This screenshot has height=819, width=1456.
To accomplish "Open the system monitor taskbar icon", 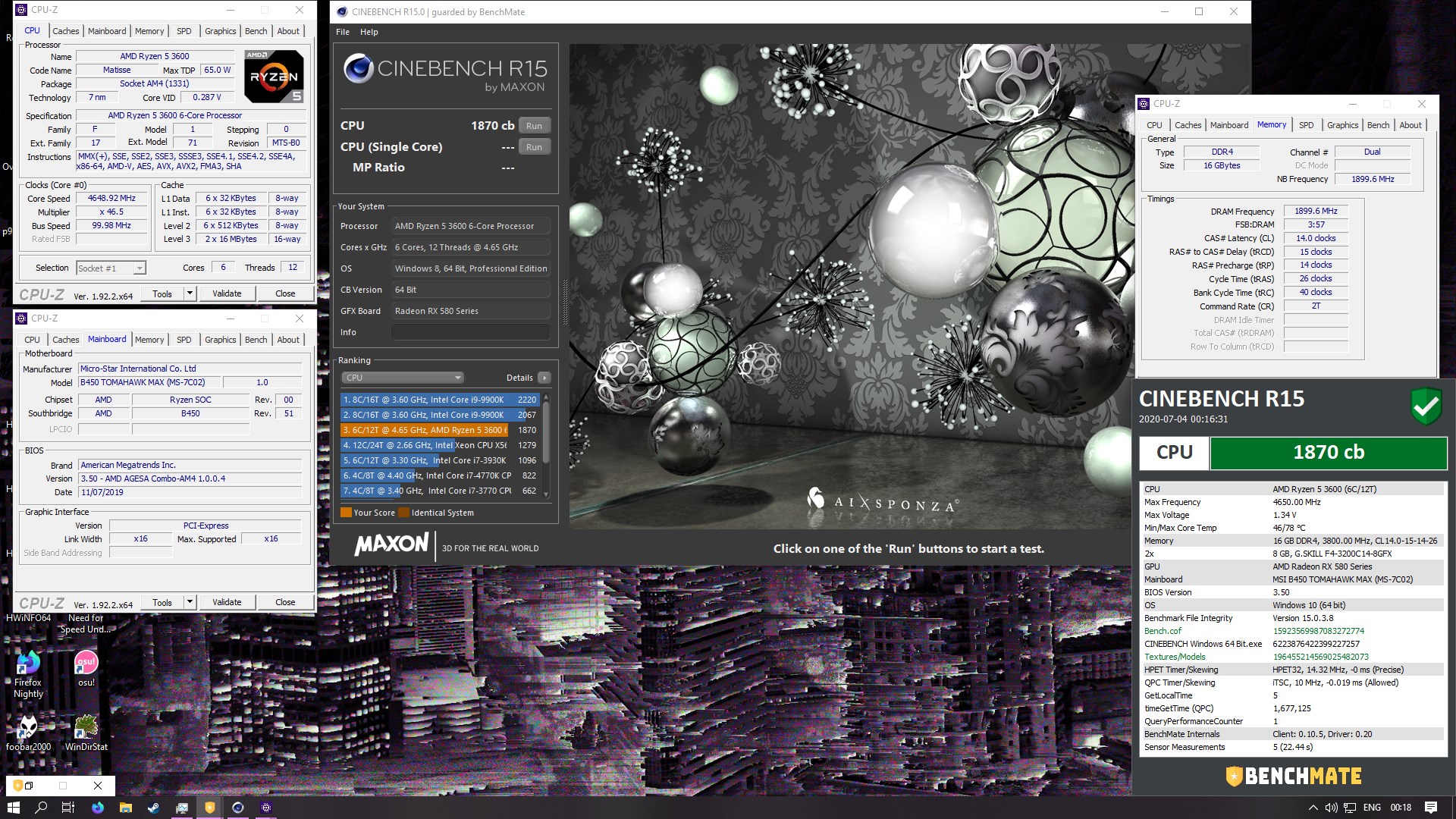I will tap(182, 808).
